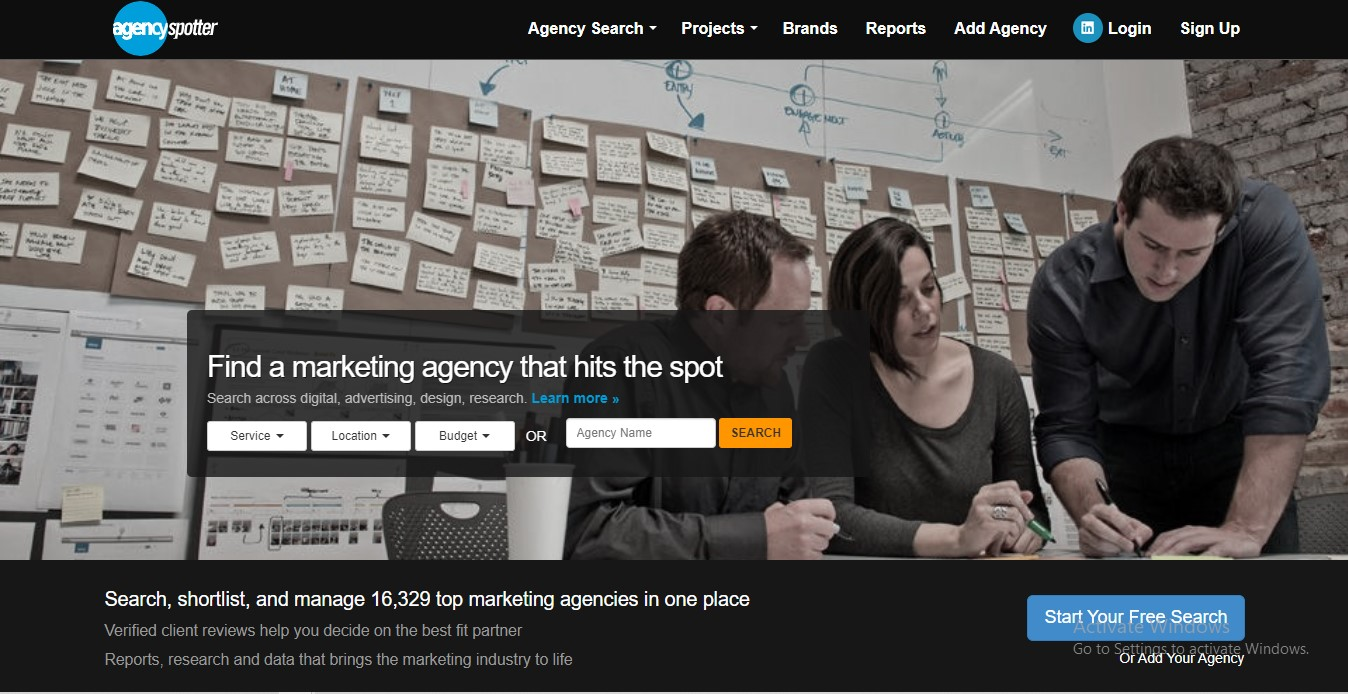Click the Projects caret arrow

point(754,29)
